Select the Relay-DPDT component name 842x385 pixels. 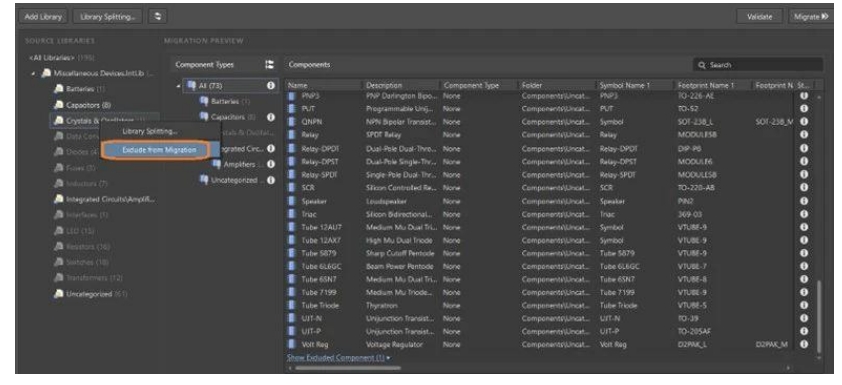(x=320, y=148)
